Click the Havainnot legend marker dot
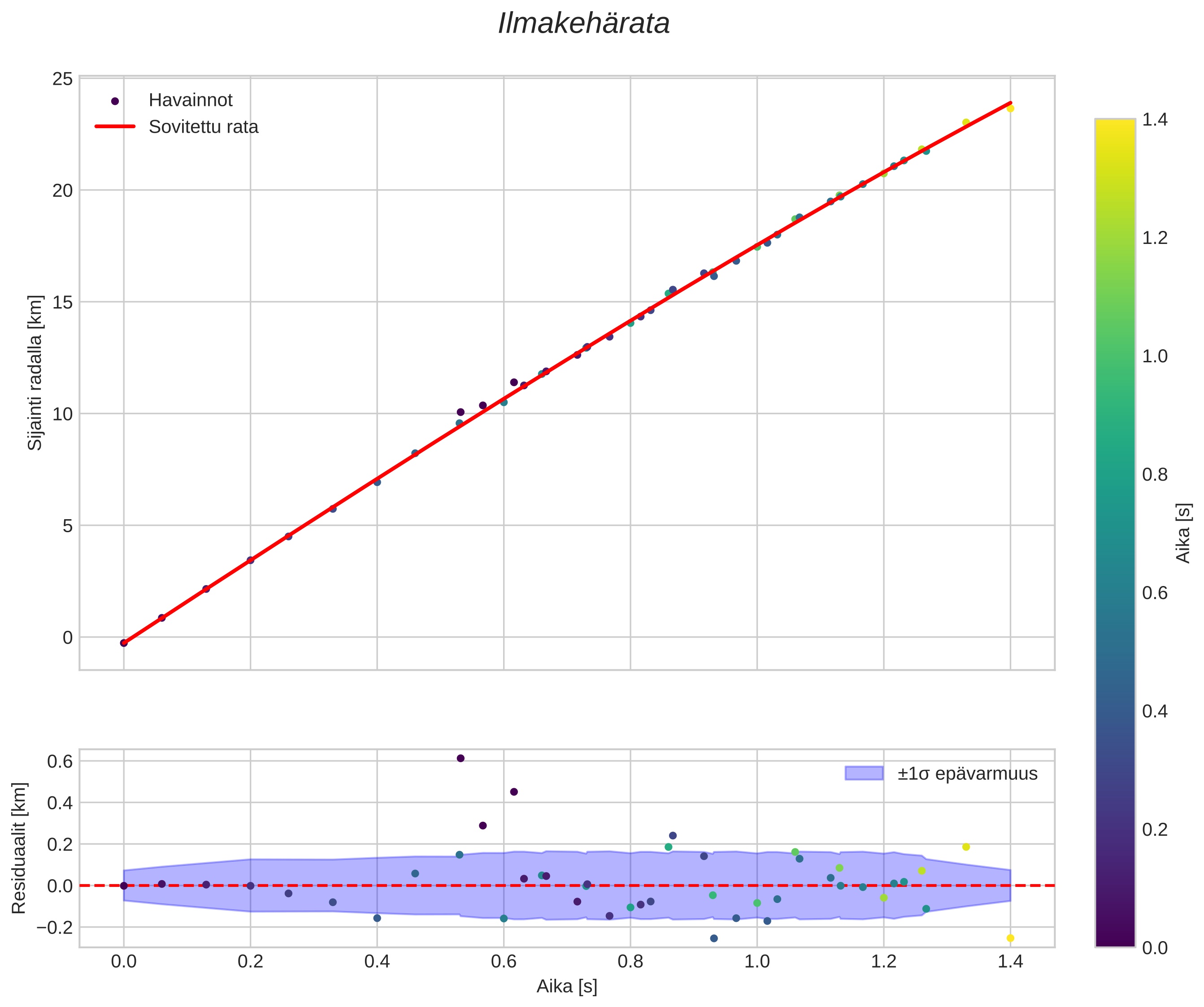1204x1007 pixels. pyautogui.click(x=115, y=101)
